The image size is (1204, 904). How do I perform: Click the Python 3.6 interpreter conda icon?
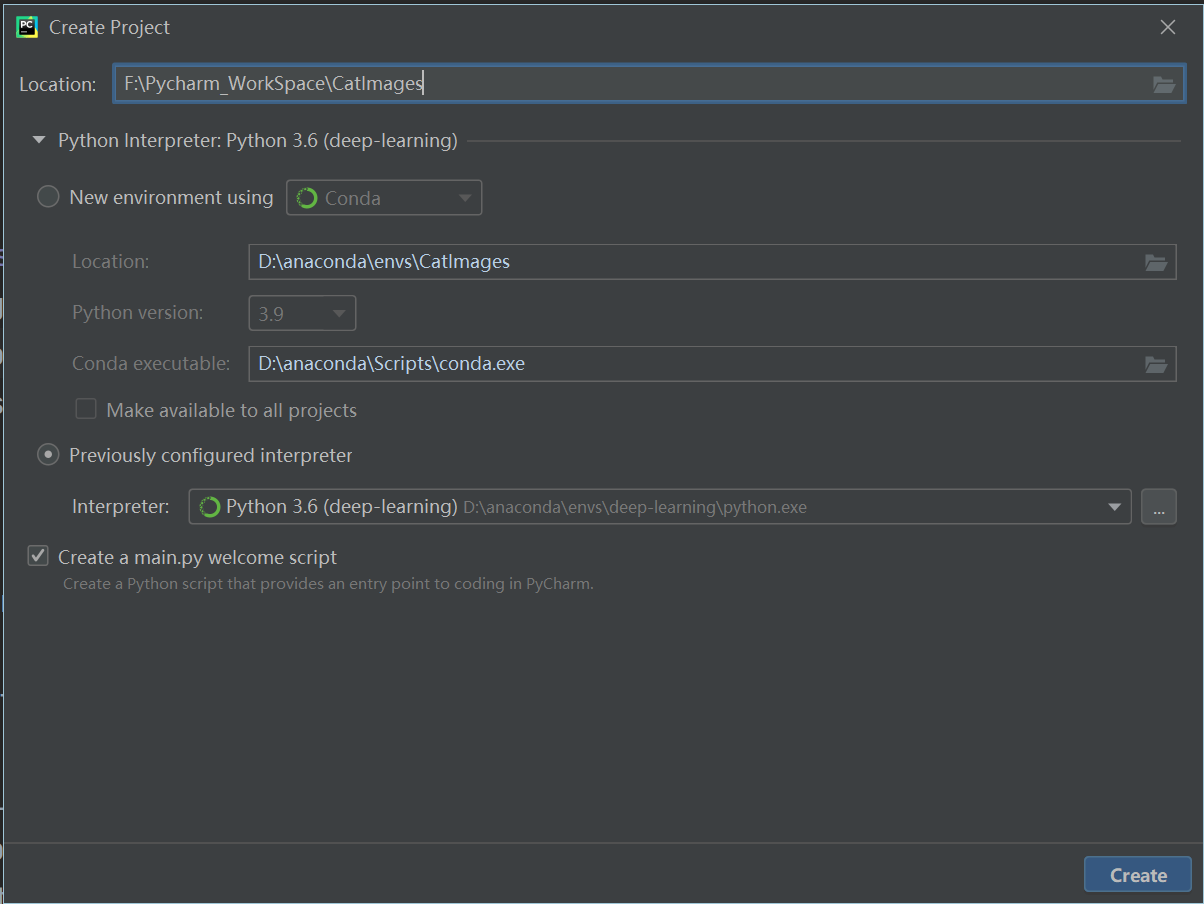tap(210, 507)
